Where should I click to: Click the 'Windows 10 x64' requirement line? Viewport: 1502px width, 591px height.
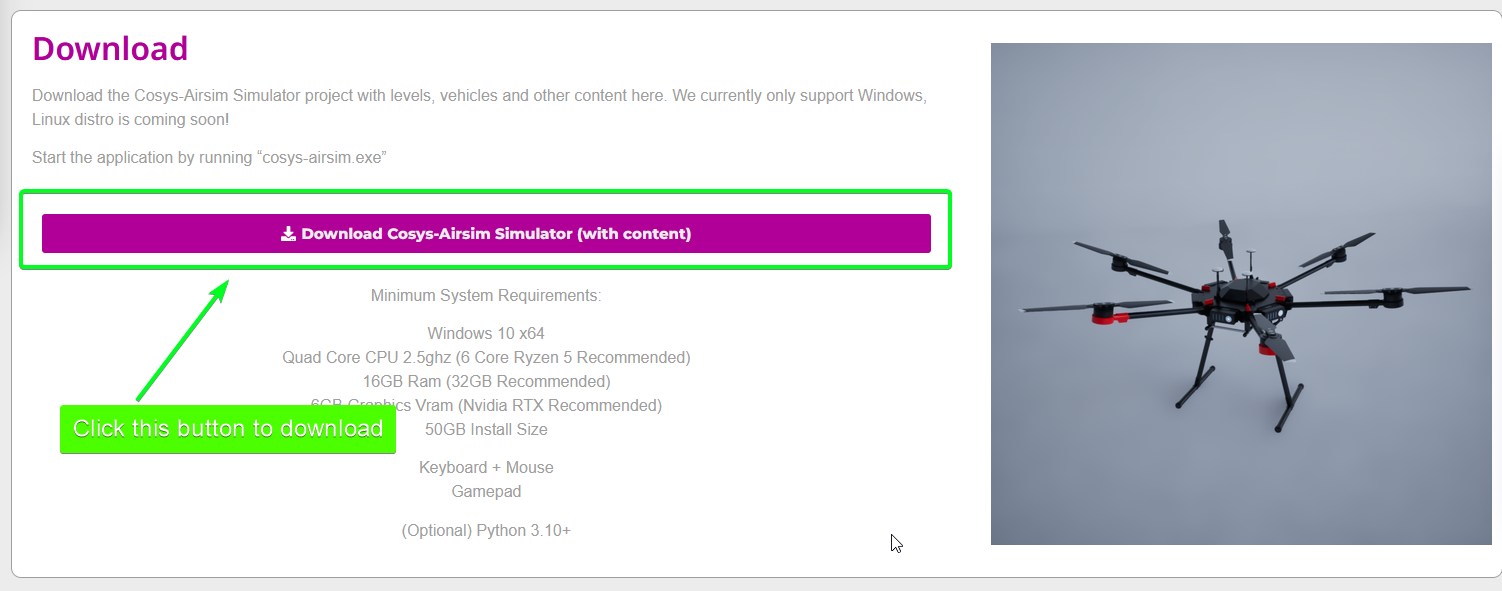point(486,333)
